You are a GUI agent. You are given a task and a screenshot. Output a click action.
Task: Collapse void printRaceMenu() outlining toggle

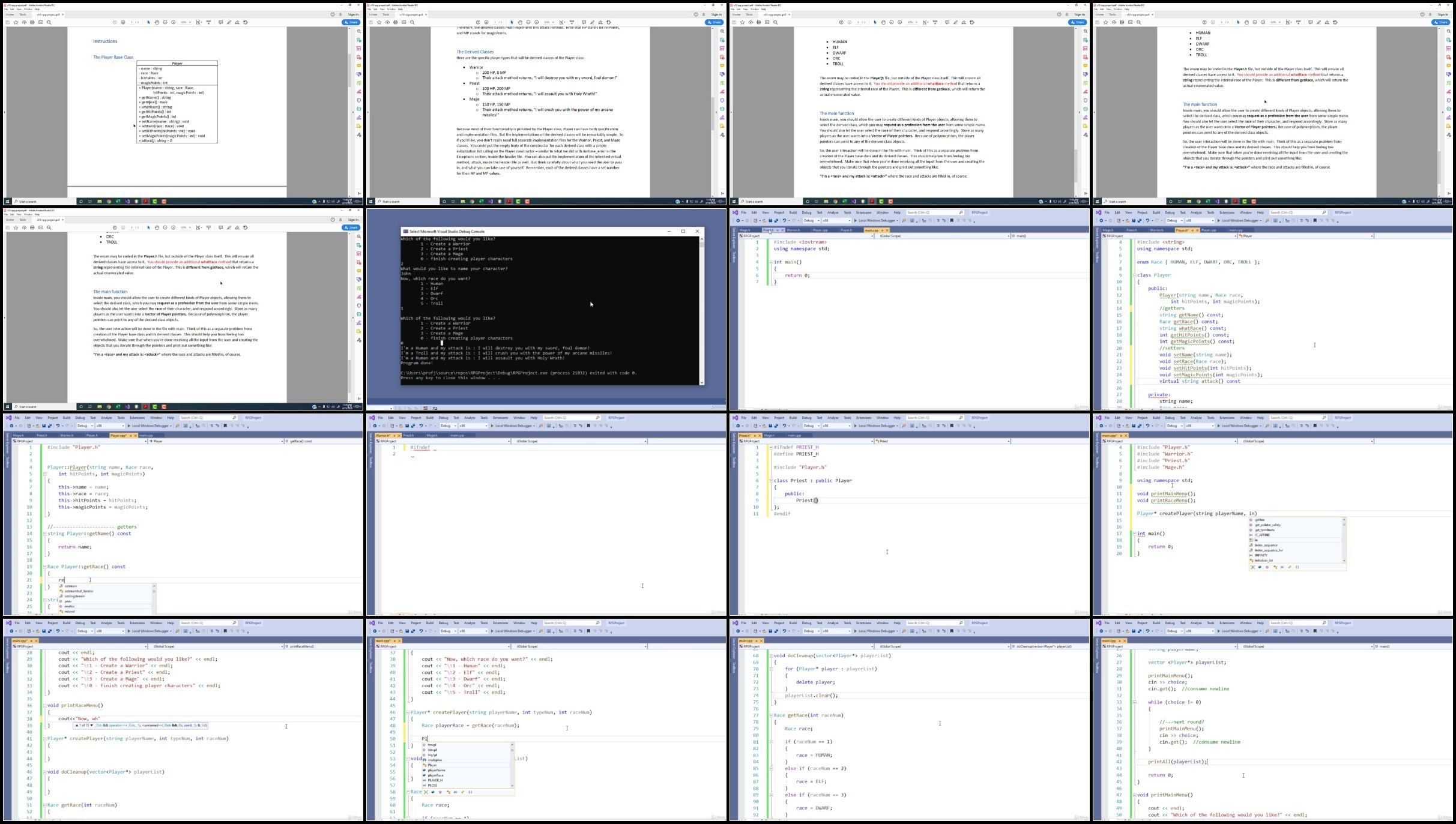pos(44,706)
